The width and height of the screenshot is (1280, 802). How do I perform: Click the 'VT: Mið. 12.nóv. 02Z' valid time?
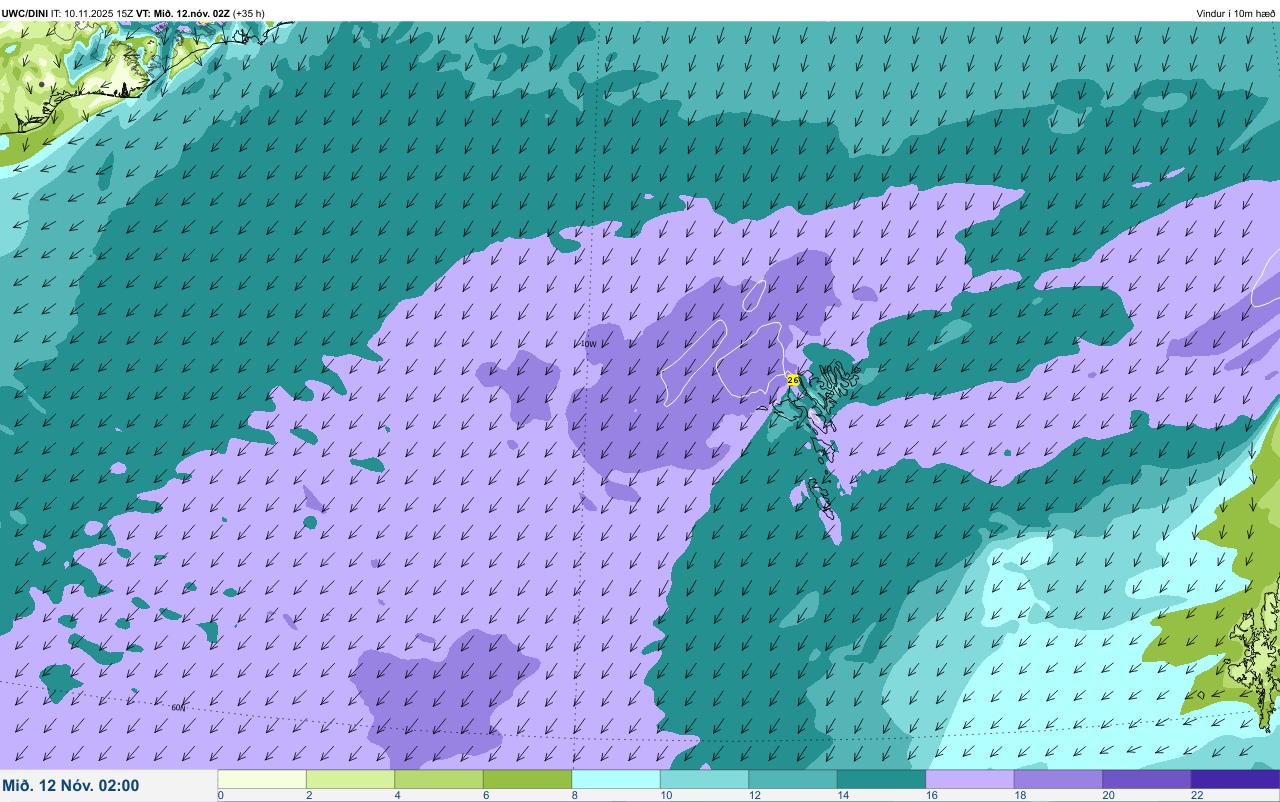click(x=183, y=13)
